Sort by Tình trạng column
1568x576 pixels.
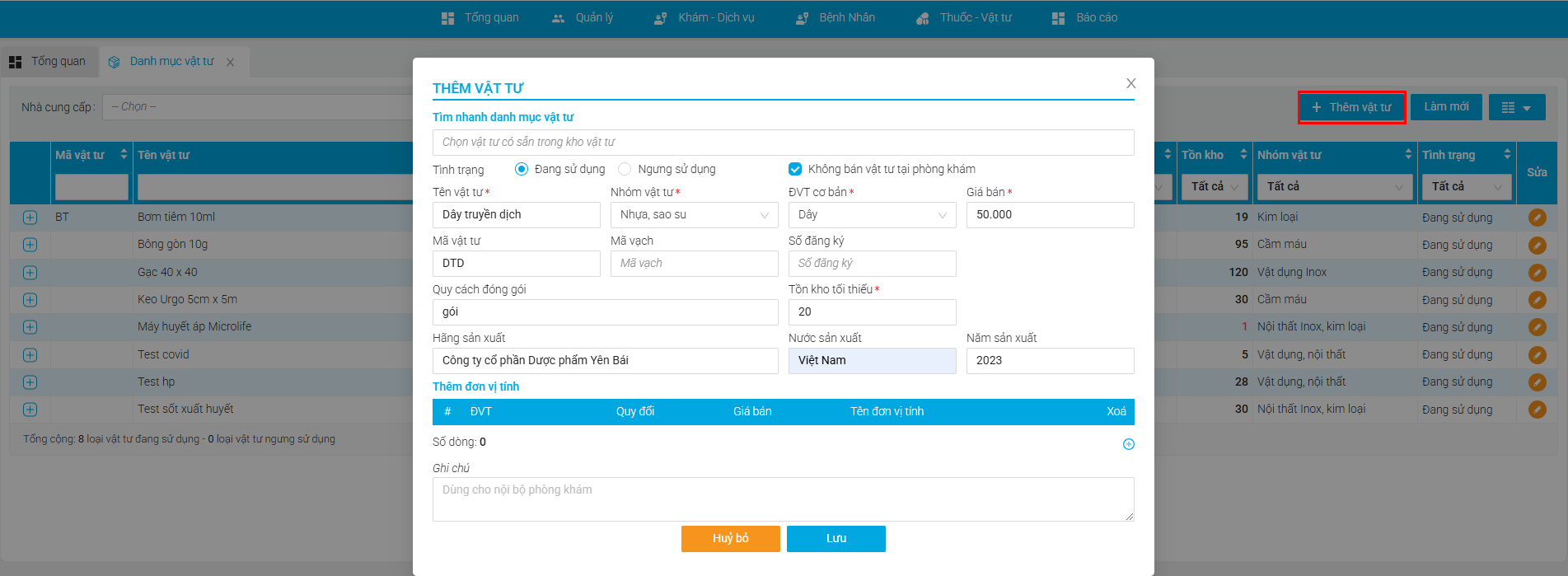click(x=1507, y=155)
